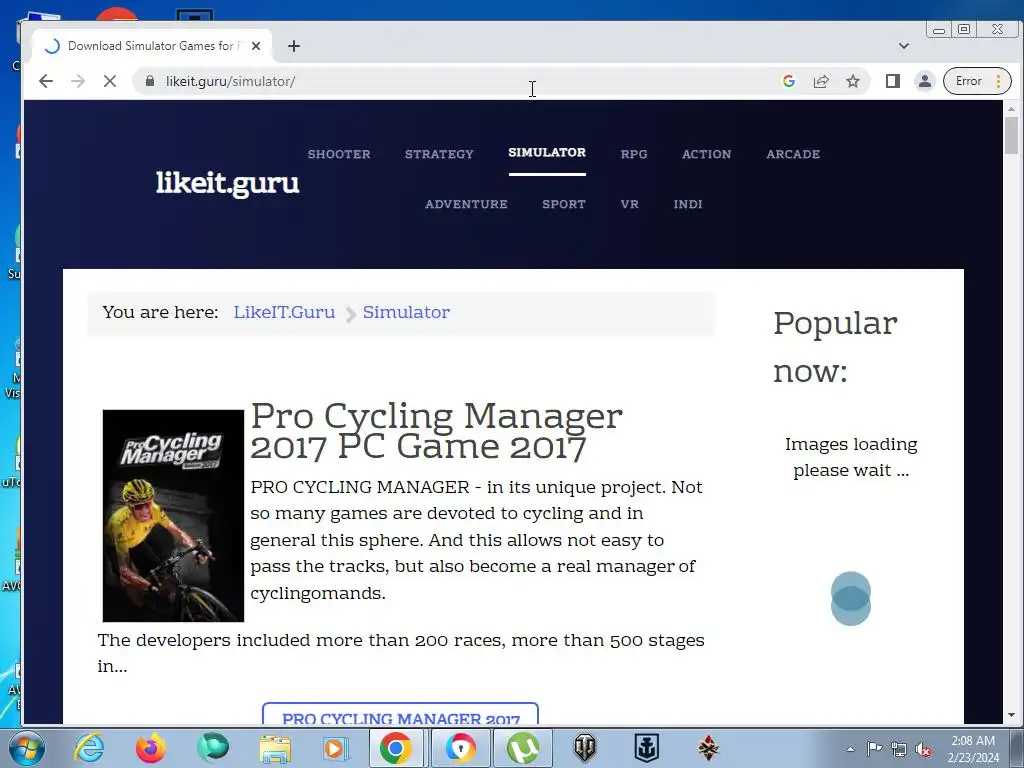Select the Download Simulator Games tab
Viewport: 1024px width, 768px height.
pyautogui.click(x=152, y=46)
